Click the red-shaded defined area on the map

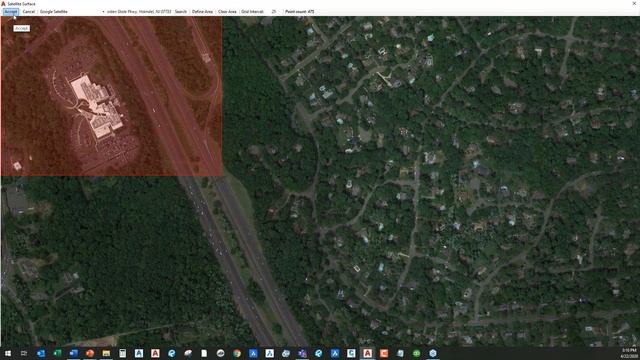point(111,96)
